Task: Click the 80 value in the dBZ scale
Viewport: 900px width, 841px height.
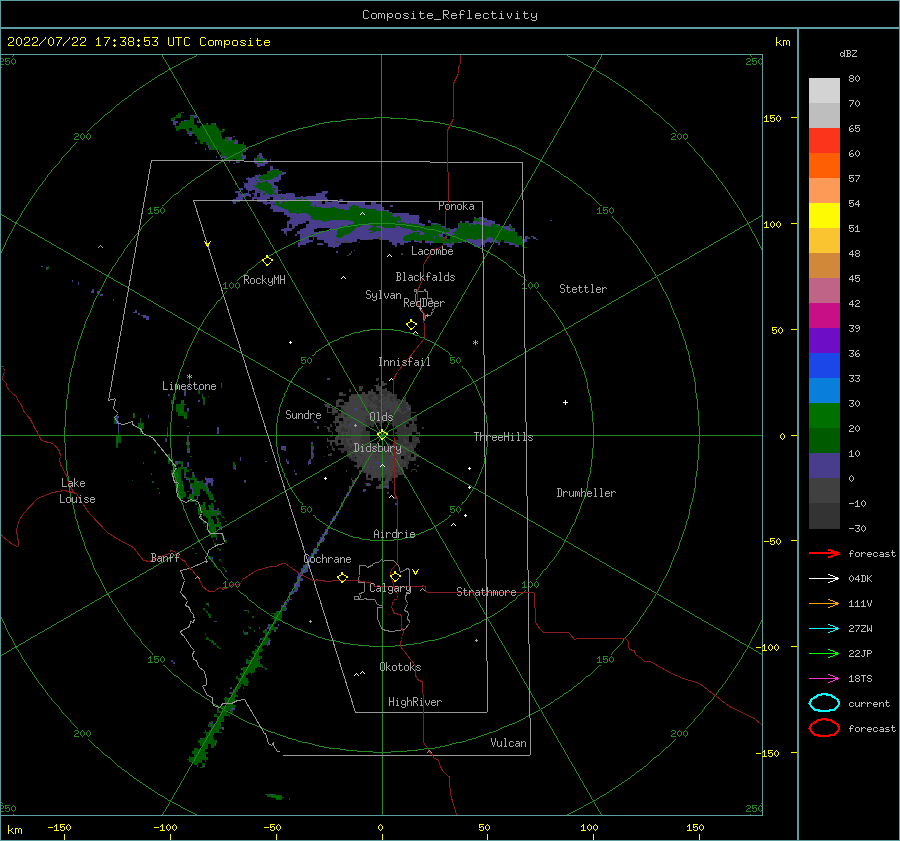Action: pyautogui.click(x=854, y=79)
